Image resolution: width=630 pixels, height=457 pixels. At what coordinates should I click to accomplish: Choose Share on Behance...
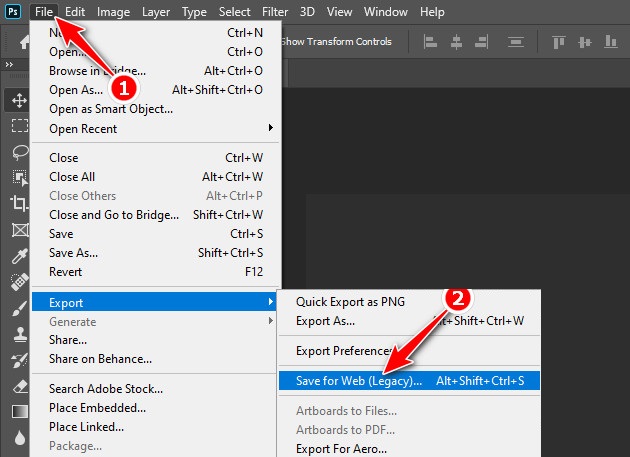[155, 359]
